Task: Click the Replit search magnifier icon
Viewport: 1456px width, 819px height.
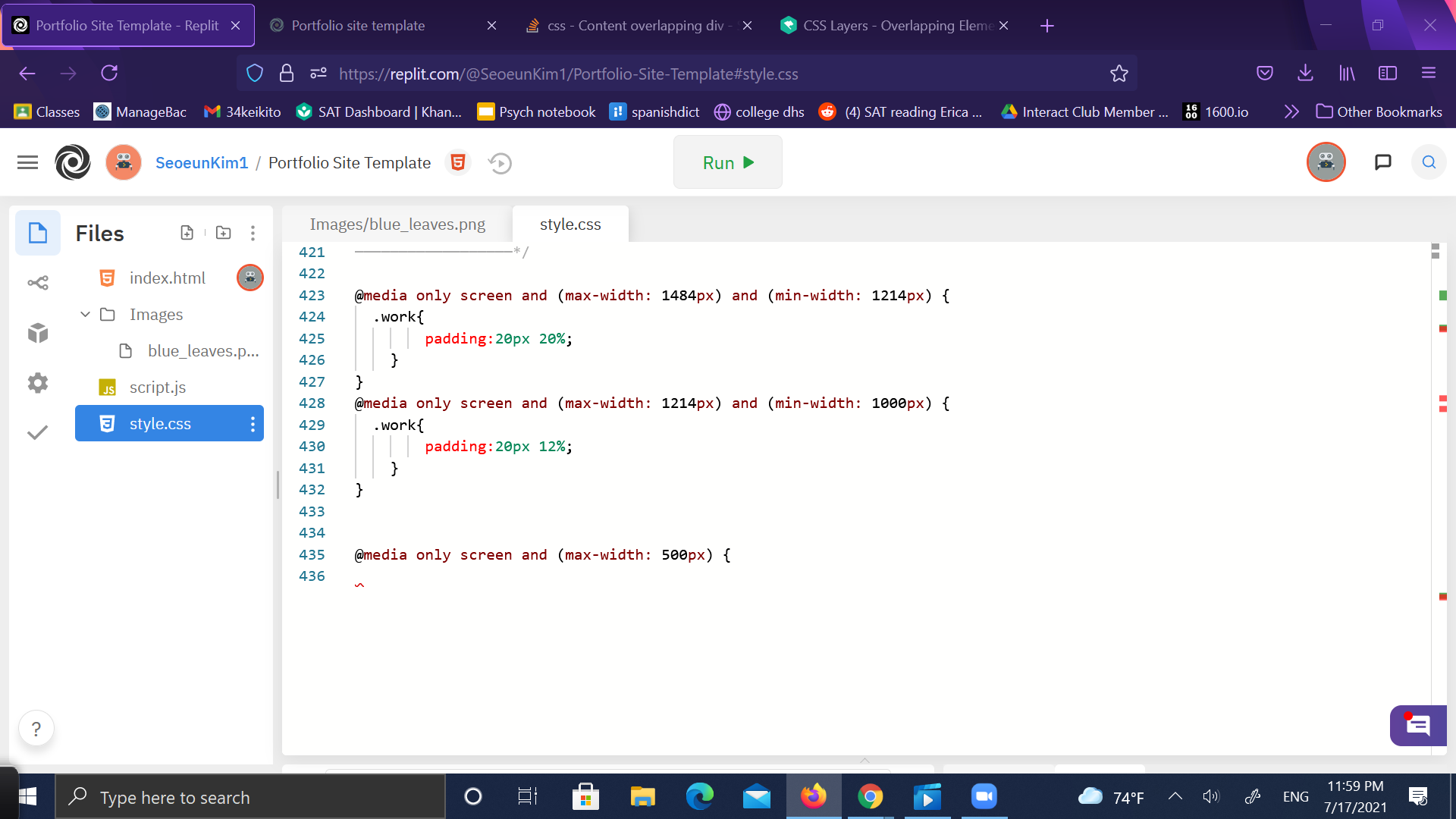Action: click(1428, 162)
